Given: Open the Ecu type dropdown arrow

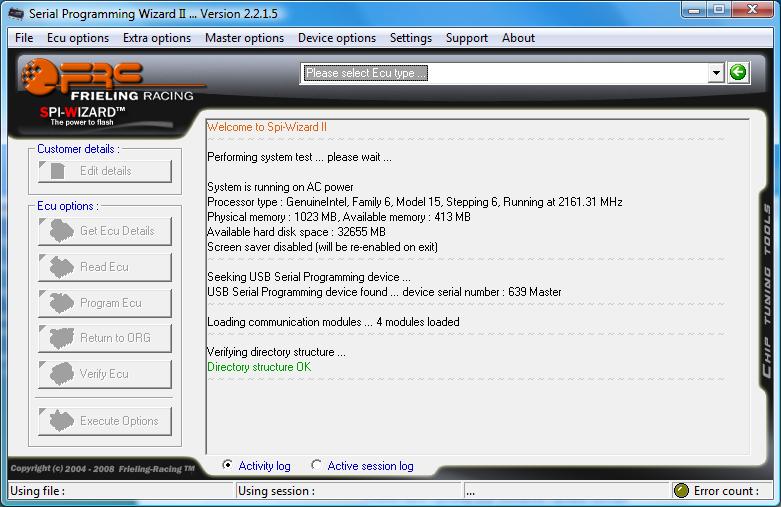Looking at the screenshot, I should click(x=716, y=73).
